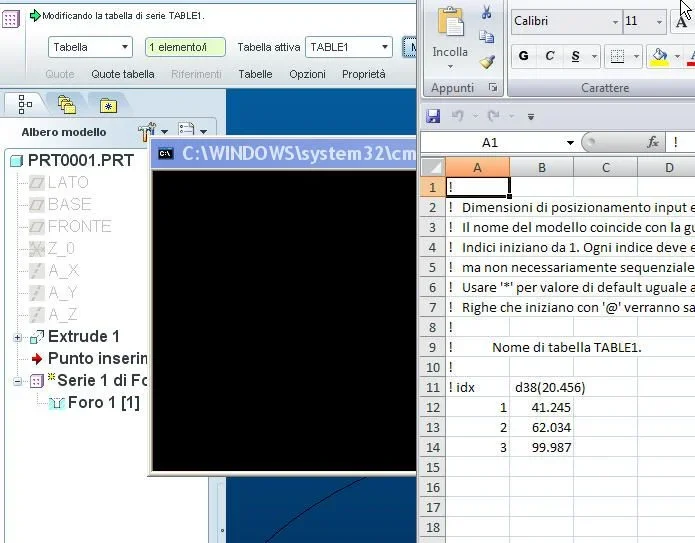Click the cell borders icon

pyautogui.click(x=617, y=56)
